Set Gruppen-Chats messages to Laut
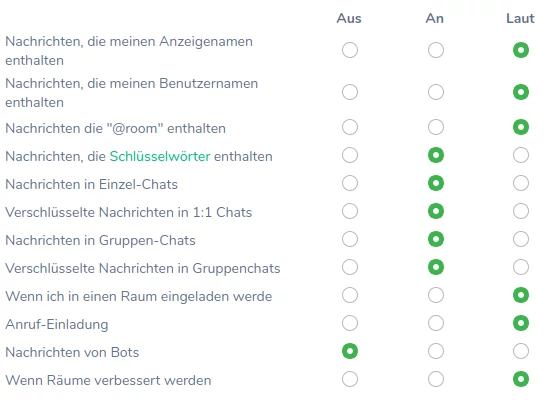 pyautogui.click(x=521, y=239)
